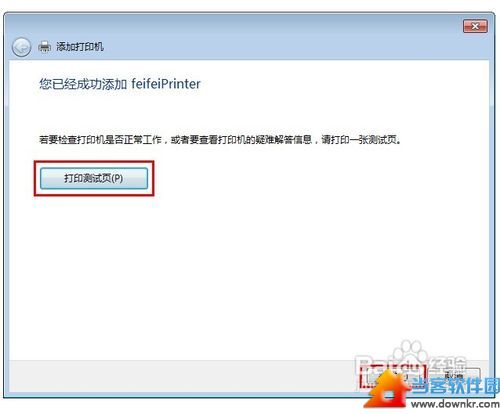Click the Baidu paw print watermark
Image resolution: width=500 pixels, height=414 pixels.
(409, 353)
